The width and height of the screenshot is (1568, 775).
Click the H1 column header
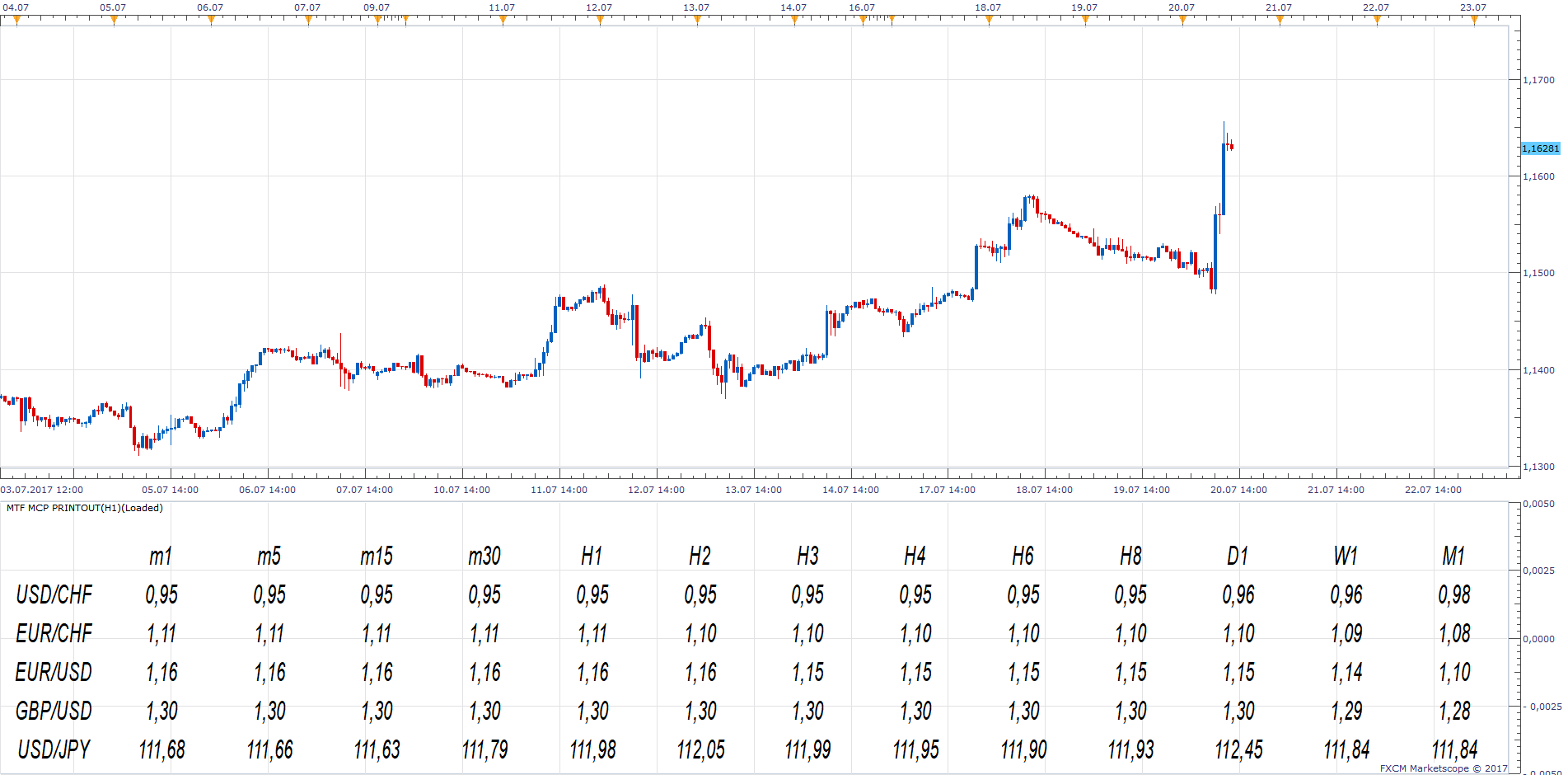[592, 557]
